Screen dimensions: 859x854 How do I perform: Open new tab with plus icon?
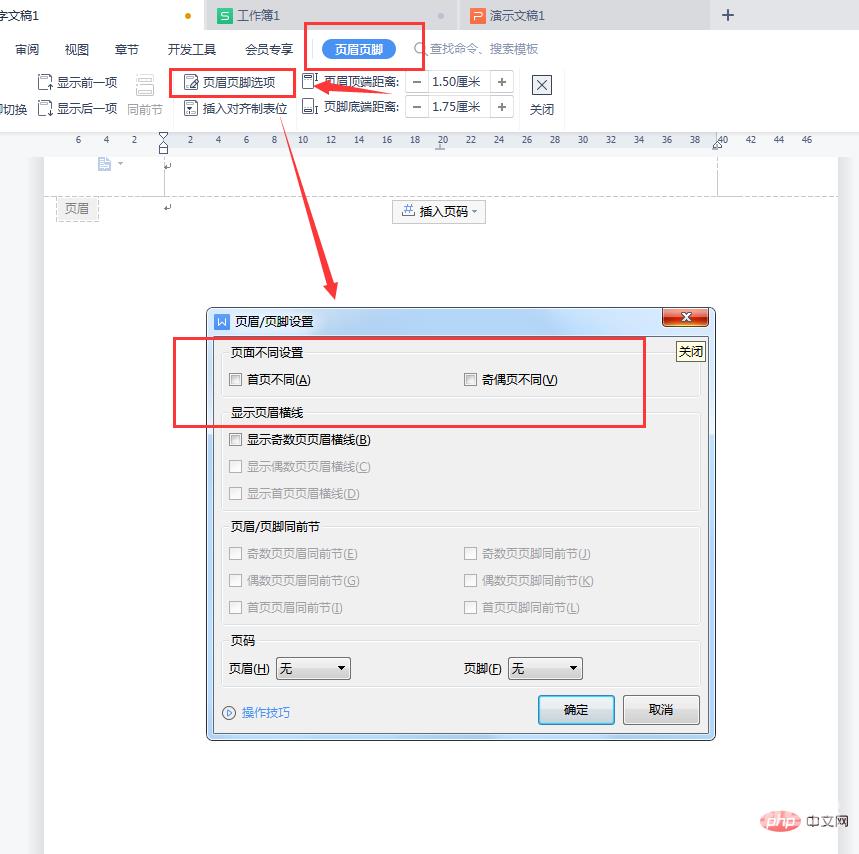coord(728,15)
